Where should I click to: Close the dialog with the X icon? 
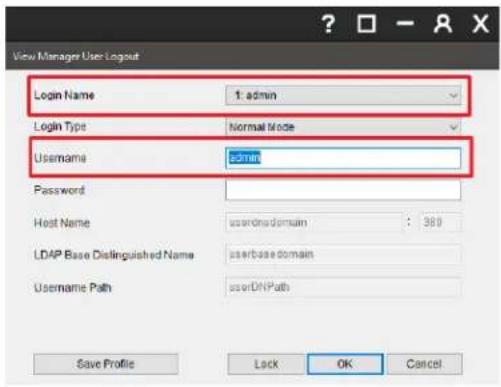[480, 24]
